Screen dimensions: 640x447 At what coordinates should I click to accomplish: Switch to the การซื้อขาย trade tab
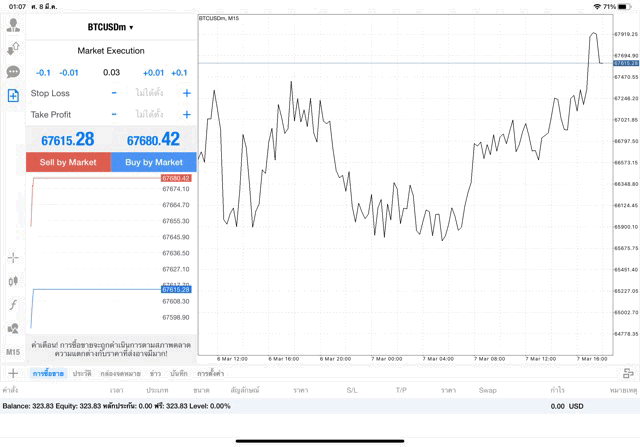coord(48,373)
